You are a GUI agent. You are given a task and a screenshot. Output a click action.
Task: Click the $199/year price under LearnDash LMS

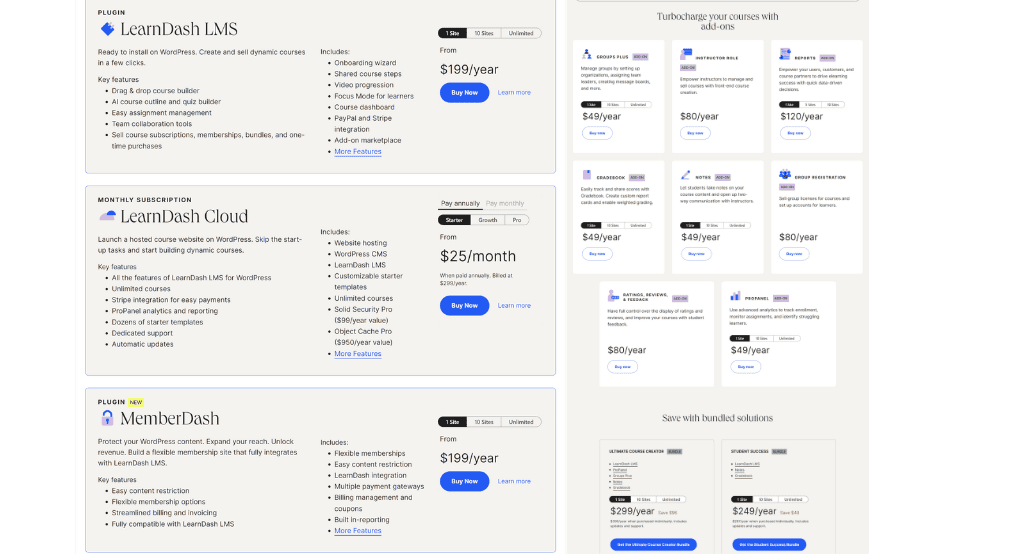[469, 70]
